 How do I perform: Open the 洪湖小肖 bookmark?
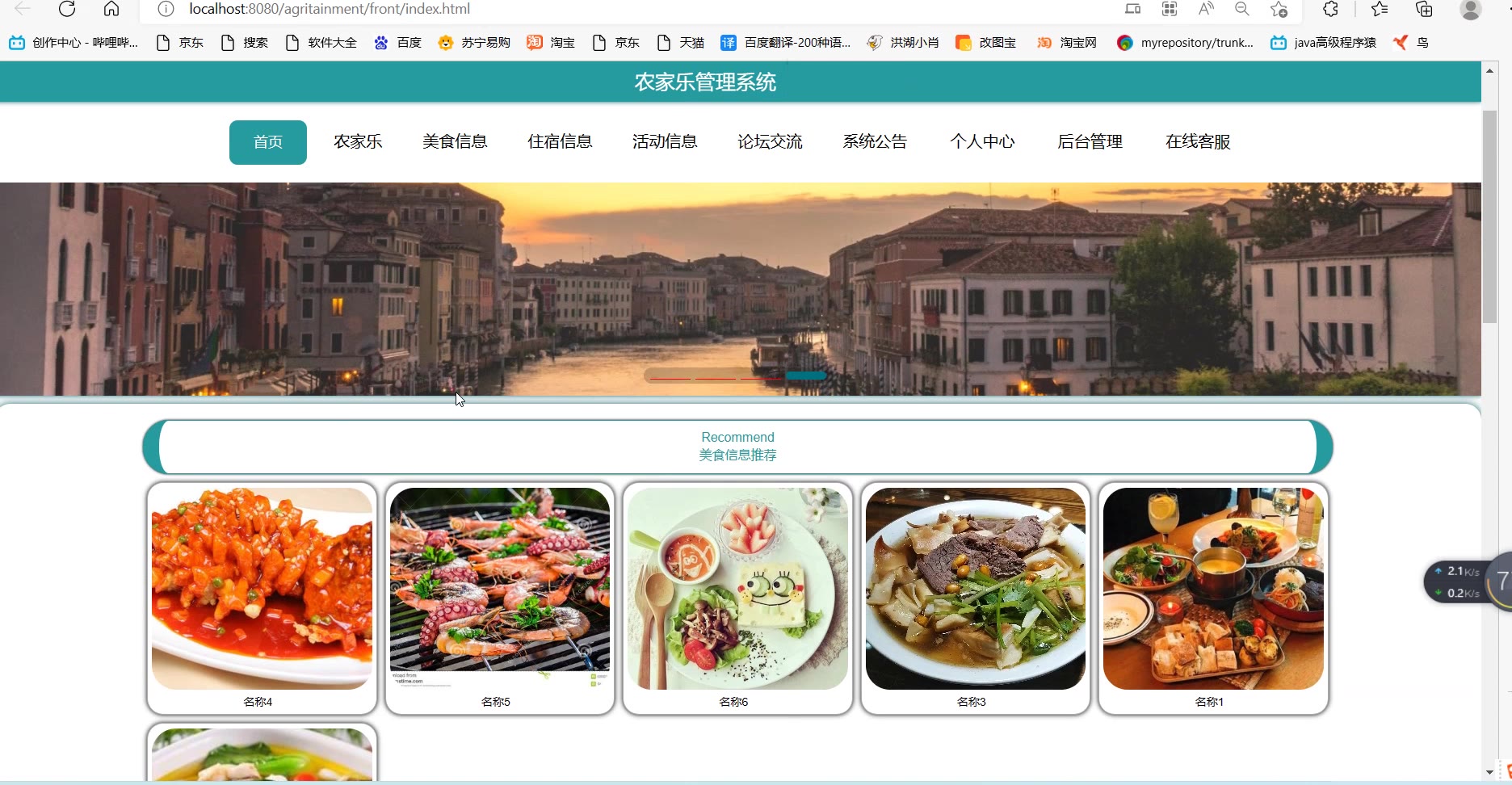pyautogui.click(x=902, y=43)
